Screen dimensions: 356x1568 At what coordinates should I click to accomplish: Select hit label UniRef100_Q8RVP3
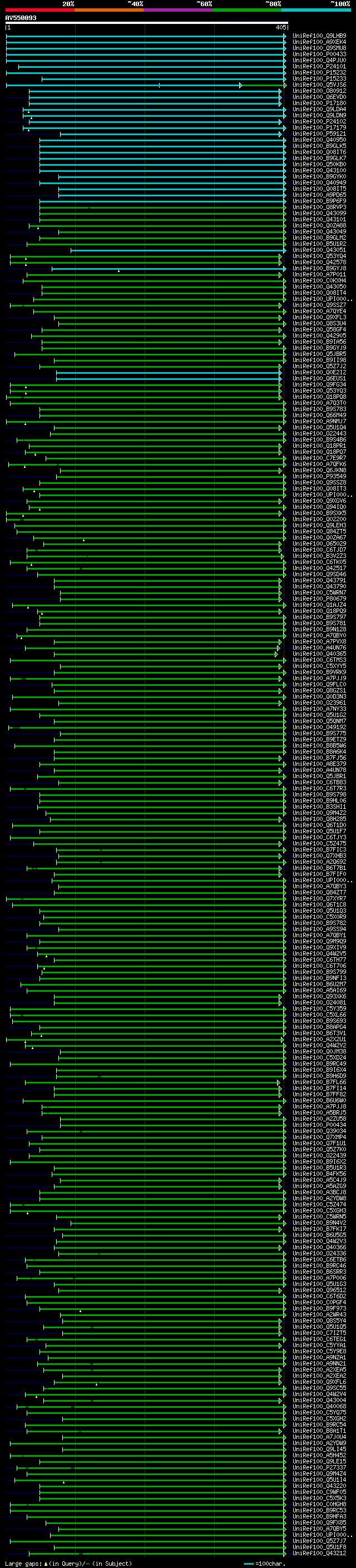pos(319,207)
